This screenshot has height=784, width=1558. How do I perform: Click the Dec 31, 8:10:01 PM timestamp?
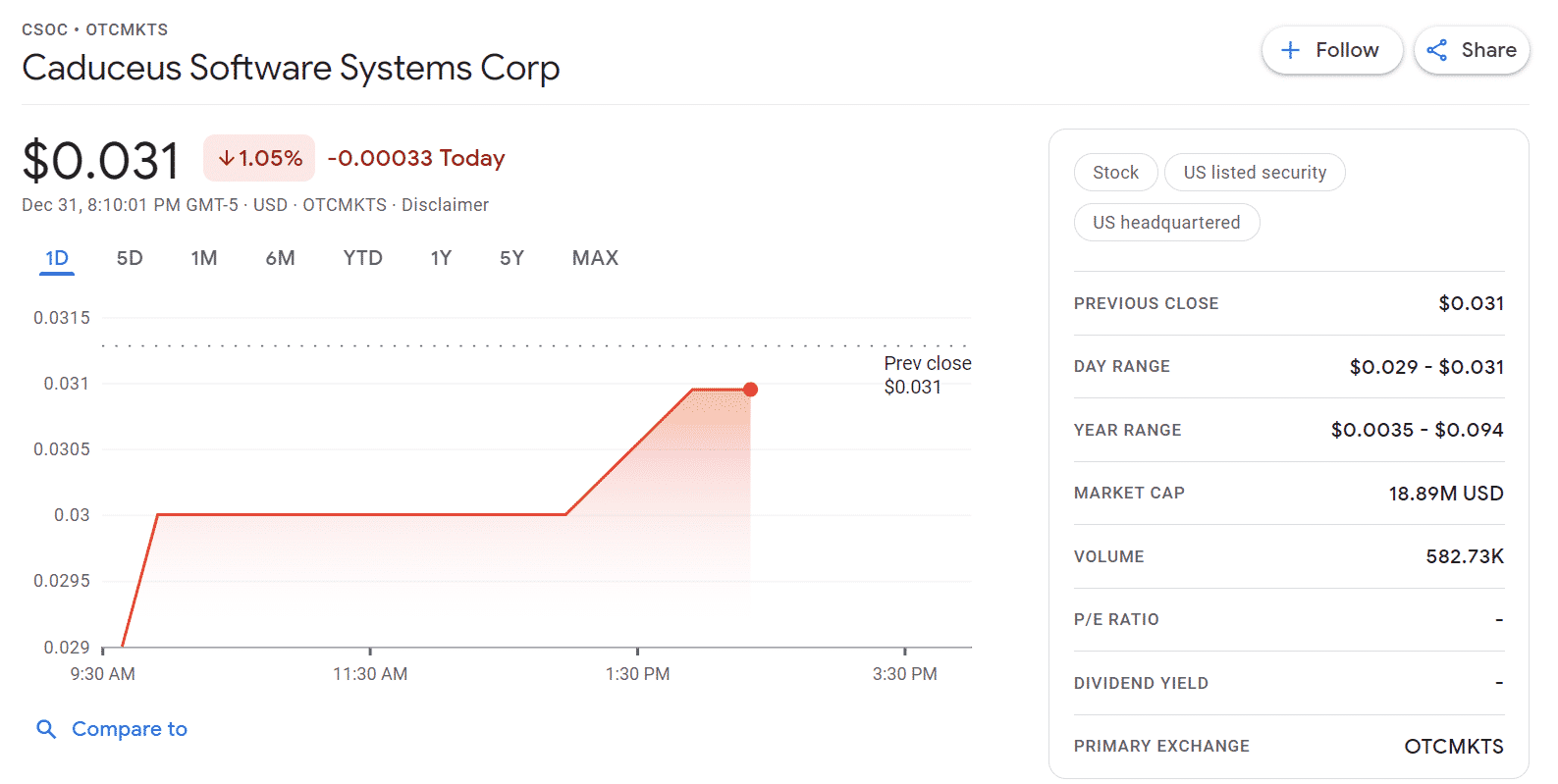point(130,205)
